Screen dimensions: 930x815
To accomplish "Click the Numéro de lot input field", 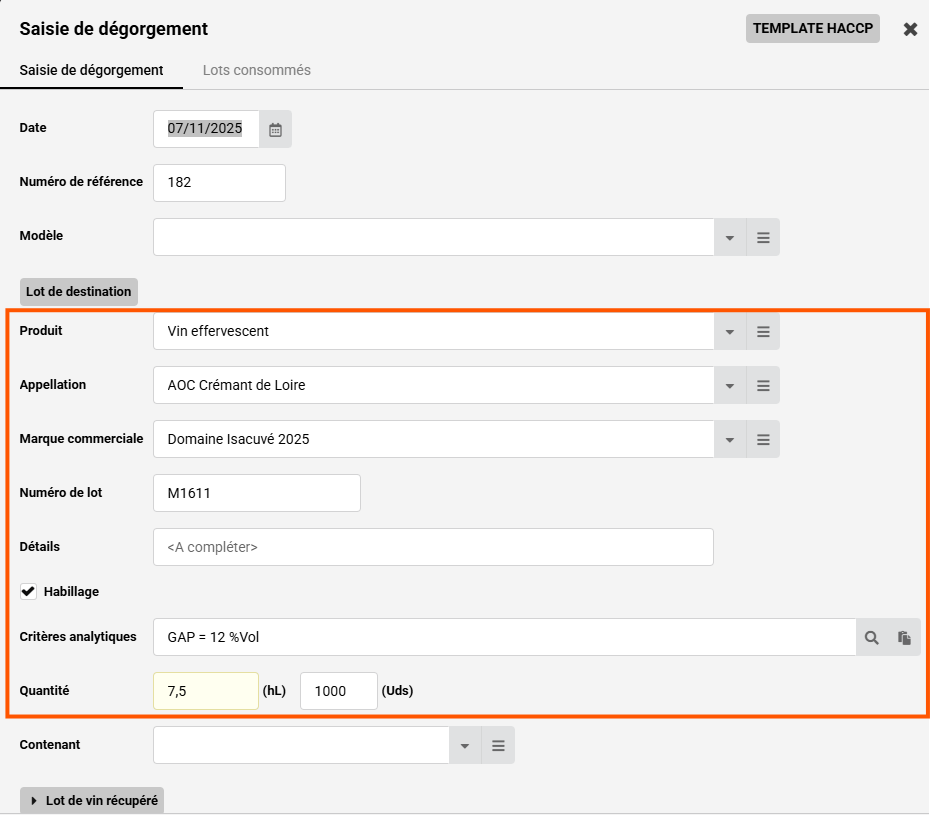I will click(257, 493).
